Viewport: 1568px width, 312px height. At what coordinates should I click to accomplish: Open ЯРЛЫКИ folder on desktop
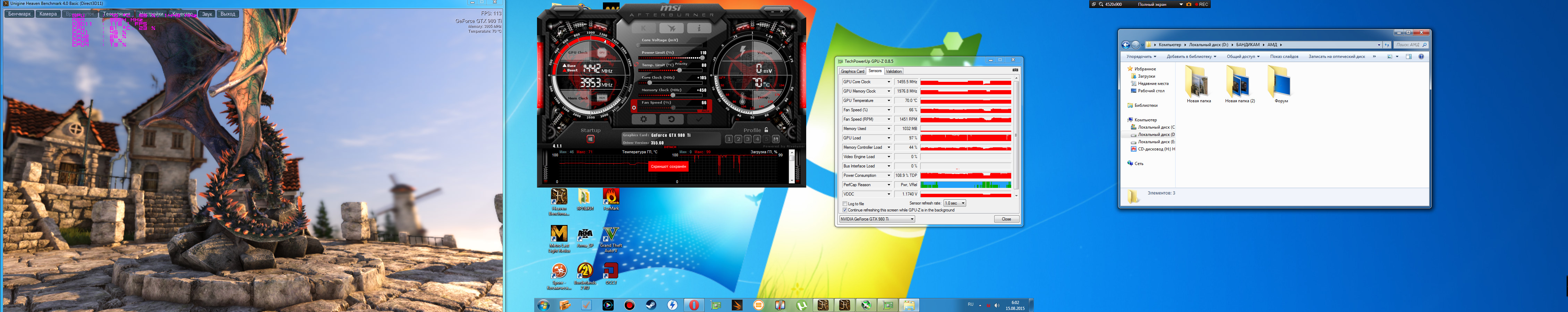point(585,199)
